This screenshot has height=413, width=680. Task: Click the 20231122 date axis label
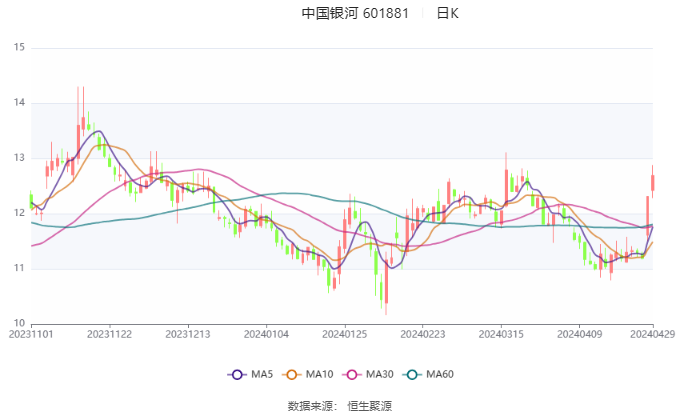click(x=109, y=334)
